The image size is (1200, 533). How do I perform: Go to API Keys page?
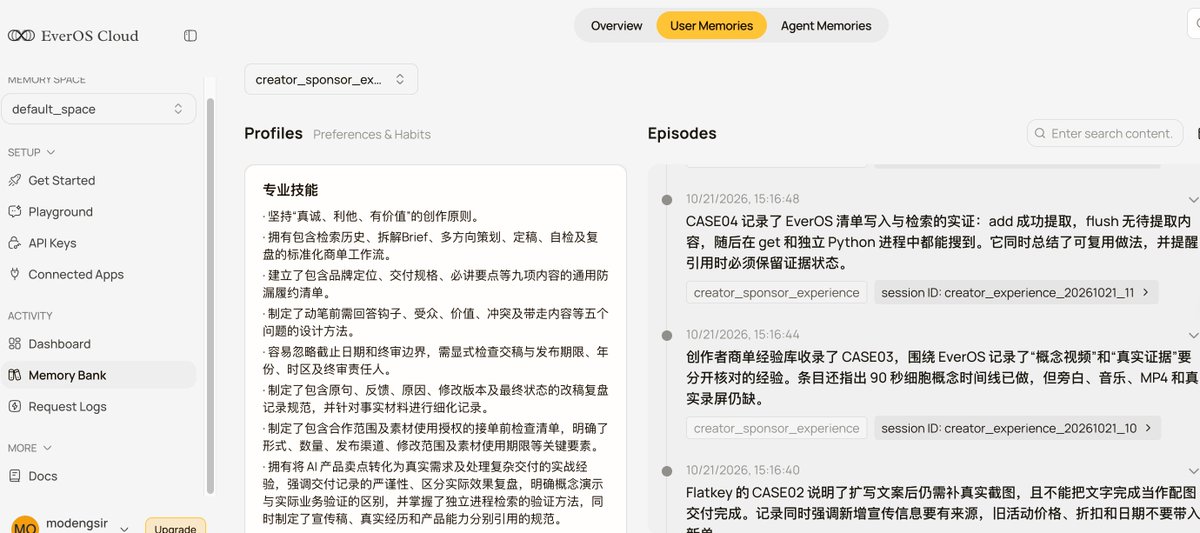[98, 243]
